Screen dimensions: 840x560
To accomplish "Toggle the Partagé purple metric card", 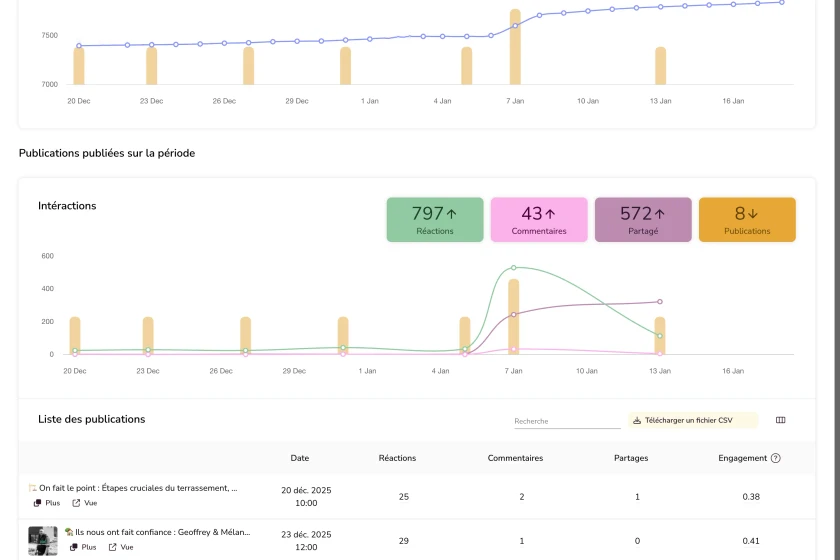I will [643, 220].
